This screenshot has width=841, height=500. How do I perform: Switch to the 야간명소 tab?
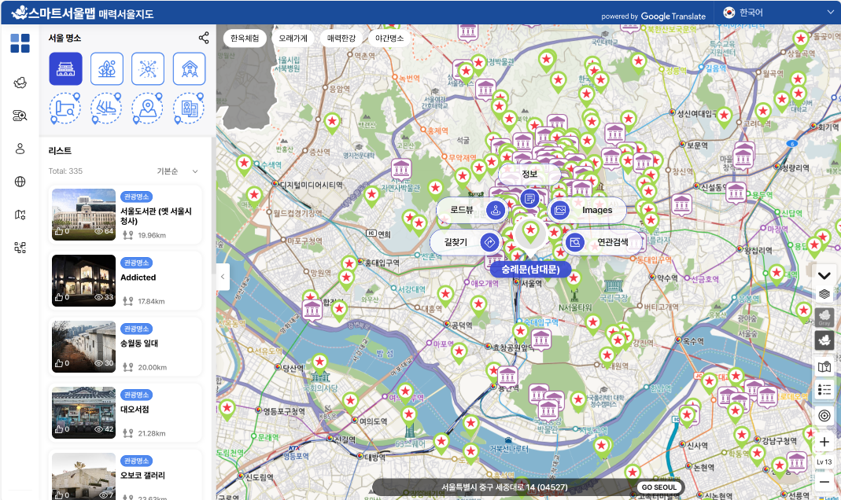click(x=389, y=38)
